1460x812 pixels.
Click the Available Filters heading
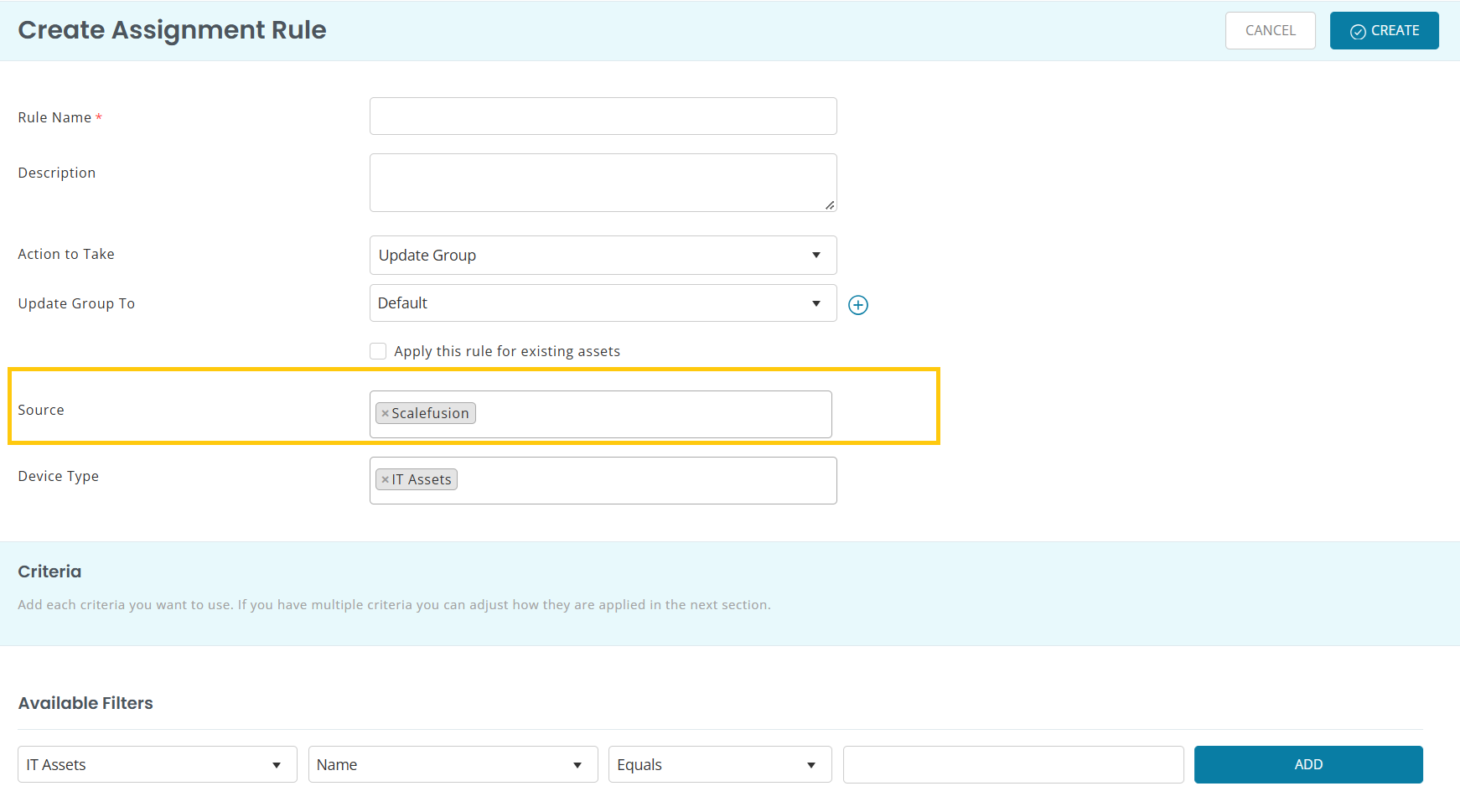click(x=85, y=703)
